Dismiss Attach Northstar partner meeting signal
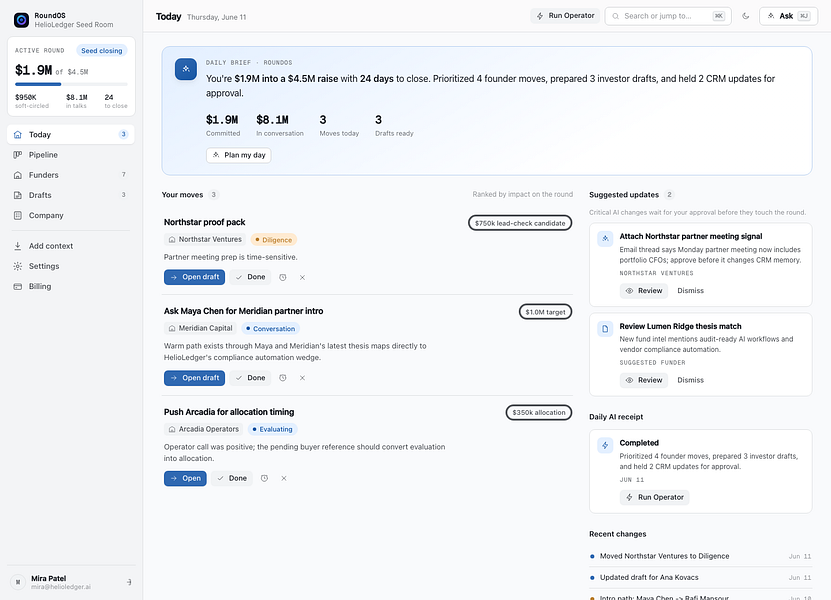The height and width of the screenshot is (600, 831). [x=691, y=291]
